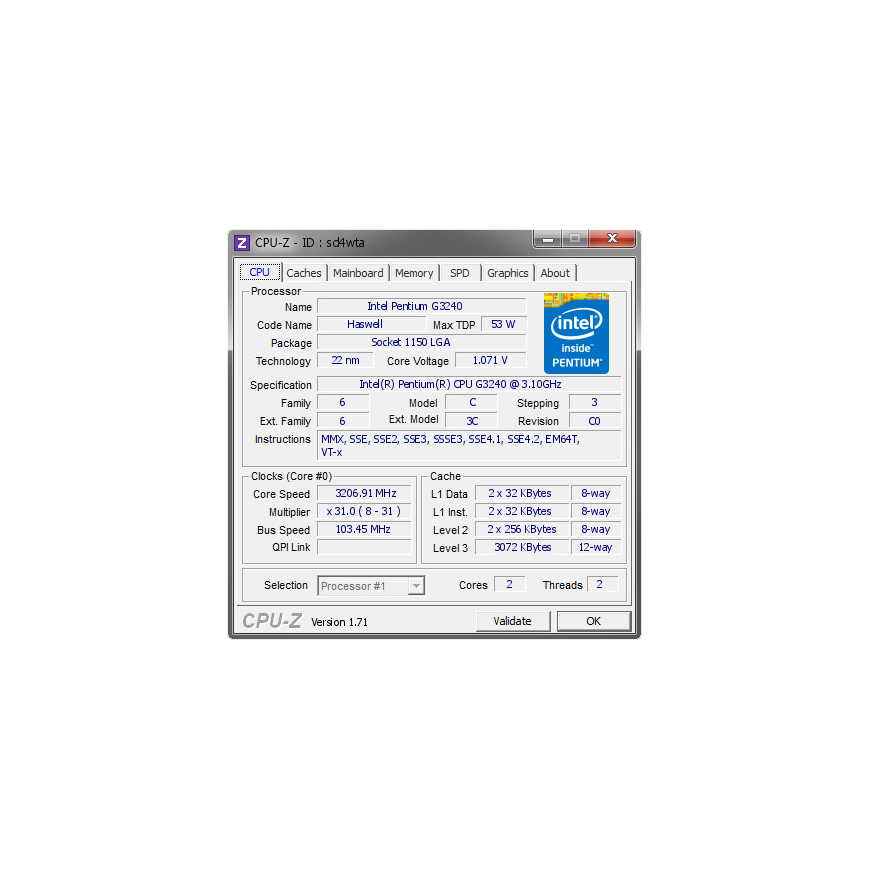This screenshot has height=870, width=870.
Task: Click the Level 2 size 2 x 256 KBytes
Action: coord(522,529)
